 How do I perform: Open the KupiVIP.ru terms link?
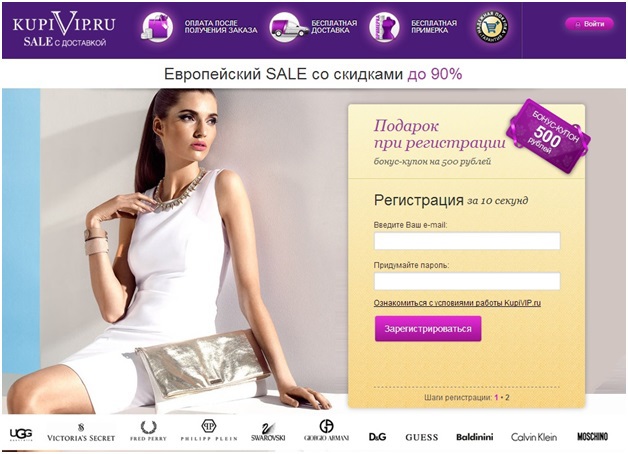(457, 303)
